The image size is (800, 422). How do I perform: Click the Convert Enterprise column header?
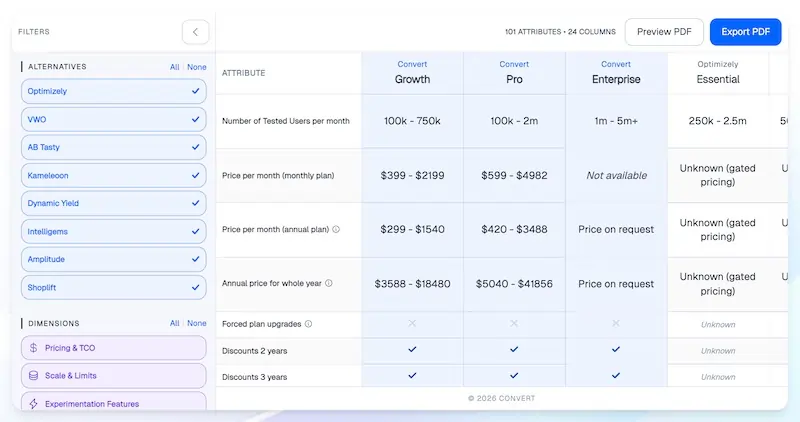pos(616,72)
